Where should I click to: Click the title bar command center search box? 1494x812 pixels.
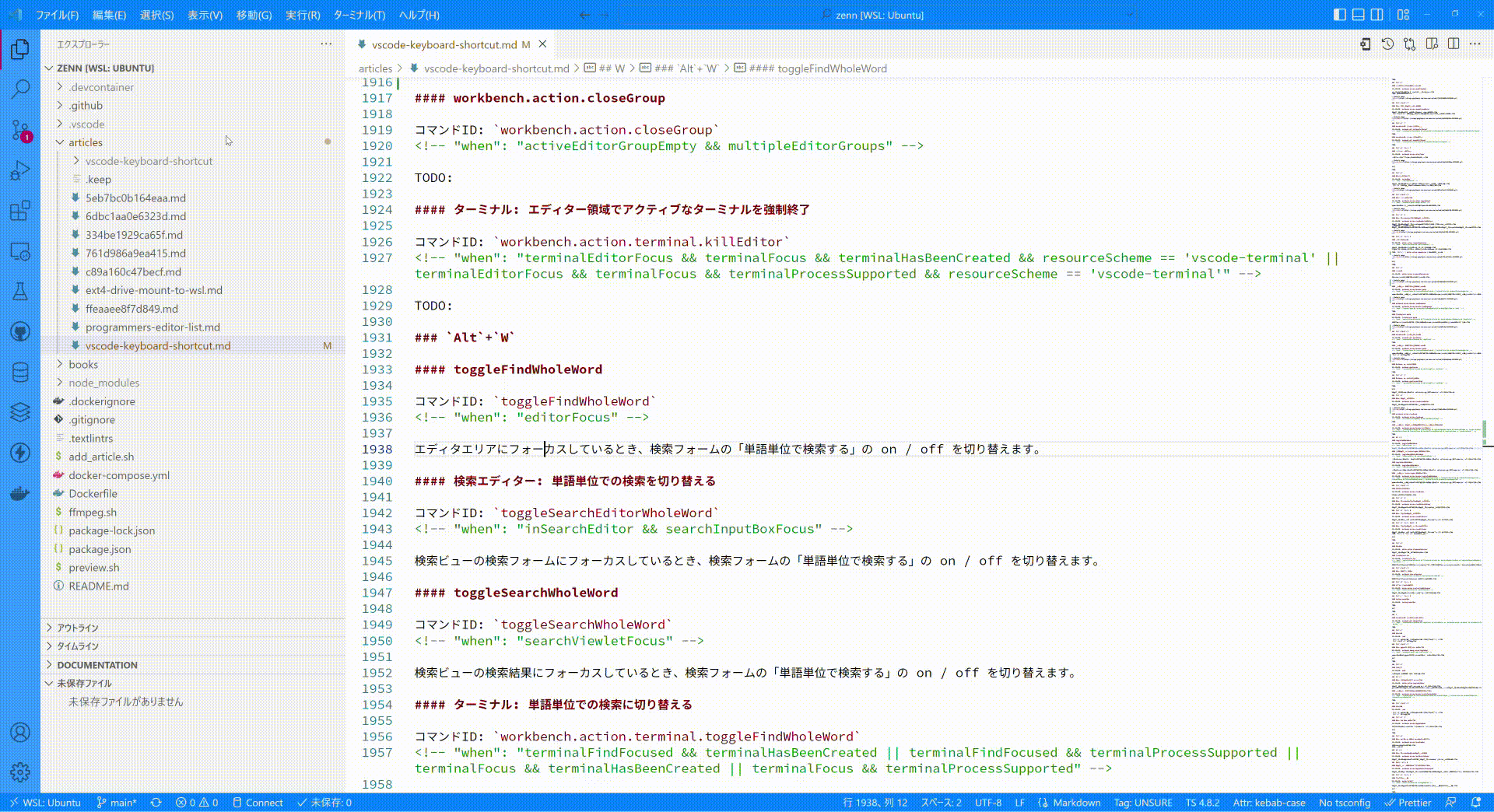click(879, 15)
